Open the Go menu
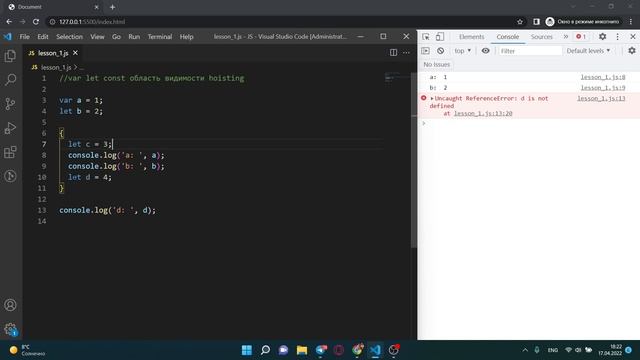 point(116,37)
